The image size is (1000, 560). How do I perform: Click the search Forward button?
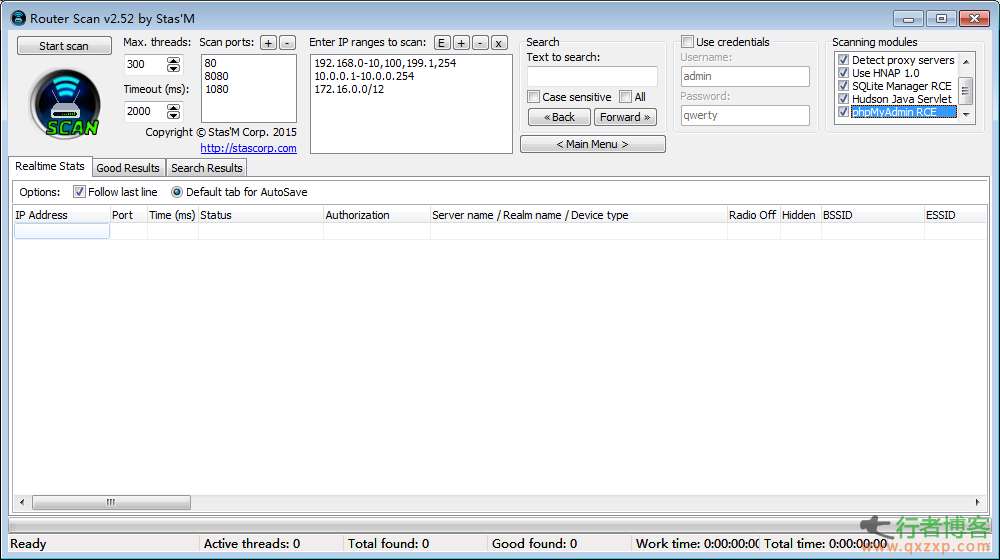pos(625,117)
